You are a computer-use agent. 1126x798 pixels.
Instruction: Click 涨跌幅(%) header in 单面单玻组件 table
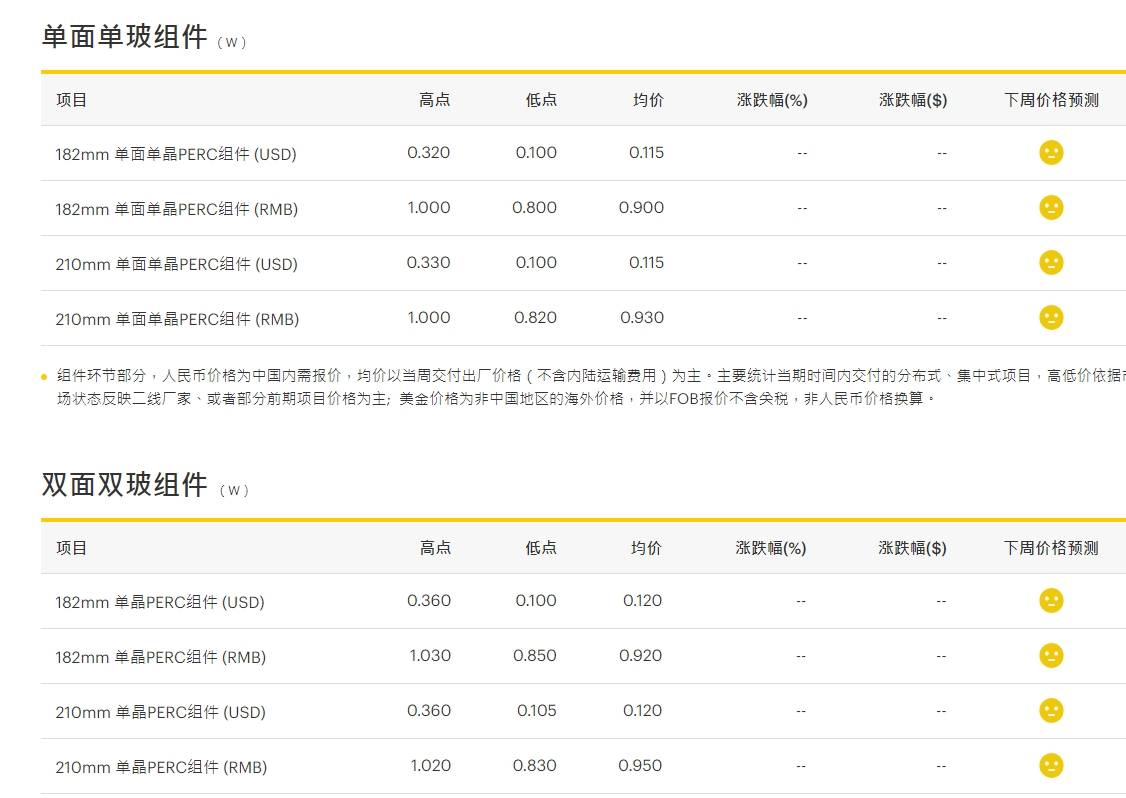(x=772, y=100)
